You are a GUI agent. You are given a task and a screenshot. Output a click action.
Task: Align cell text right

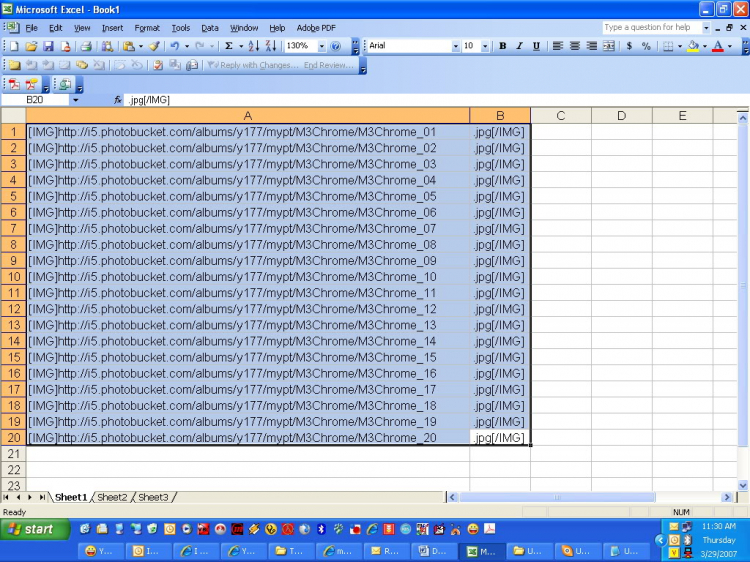click(592, 46)
